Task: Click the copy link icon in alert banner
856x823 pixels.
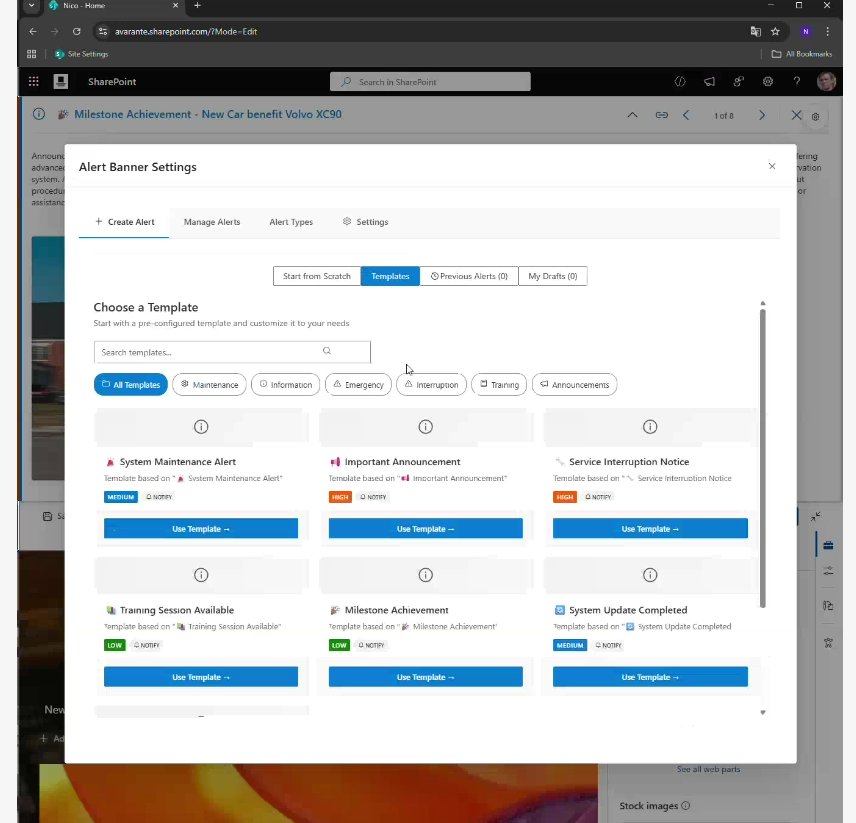Action: (661, 116)
